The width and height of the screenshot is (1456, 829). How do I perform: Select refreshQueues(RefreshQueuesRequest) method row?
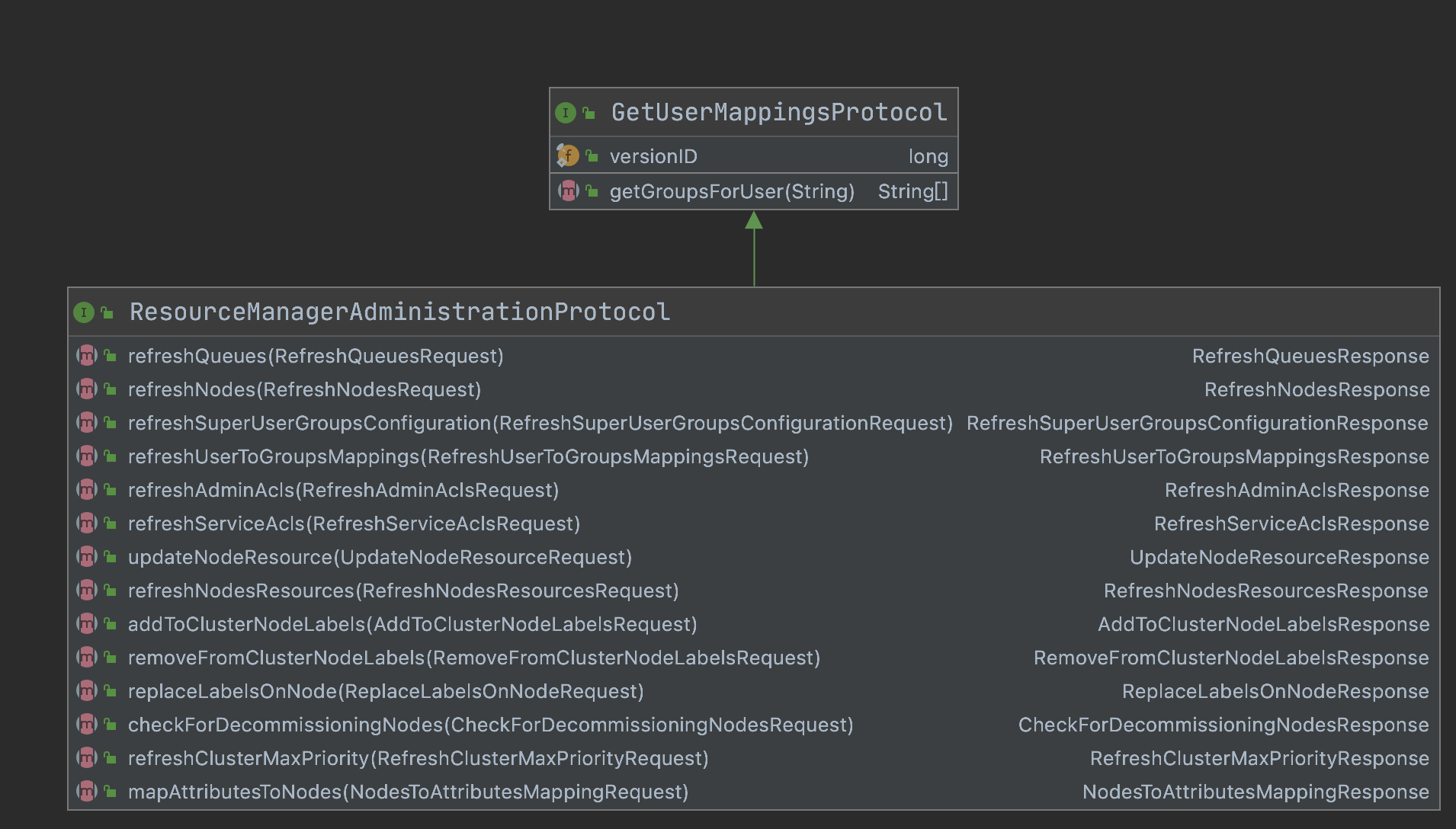coord(316,356)
